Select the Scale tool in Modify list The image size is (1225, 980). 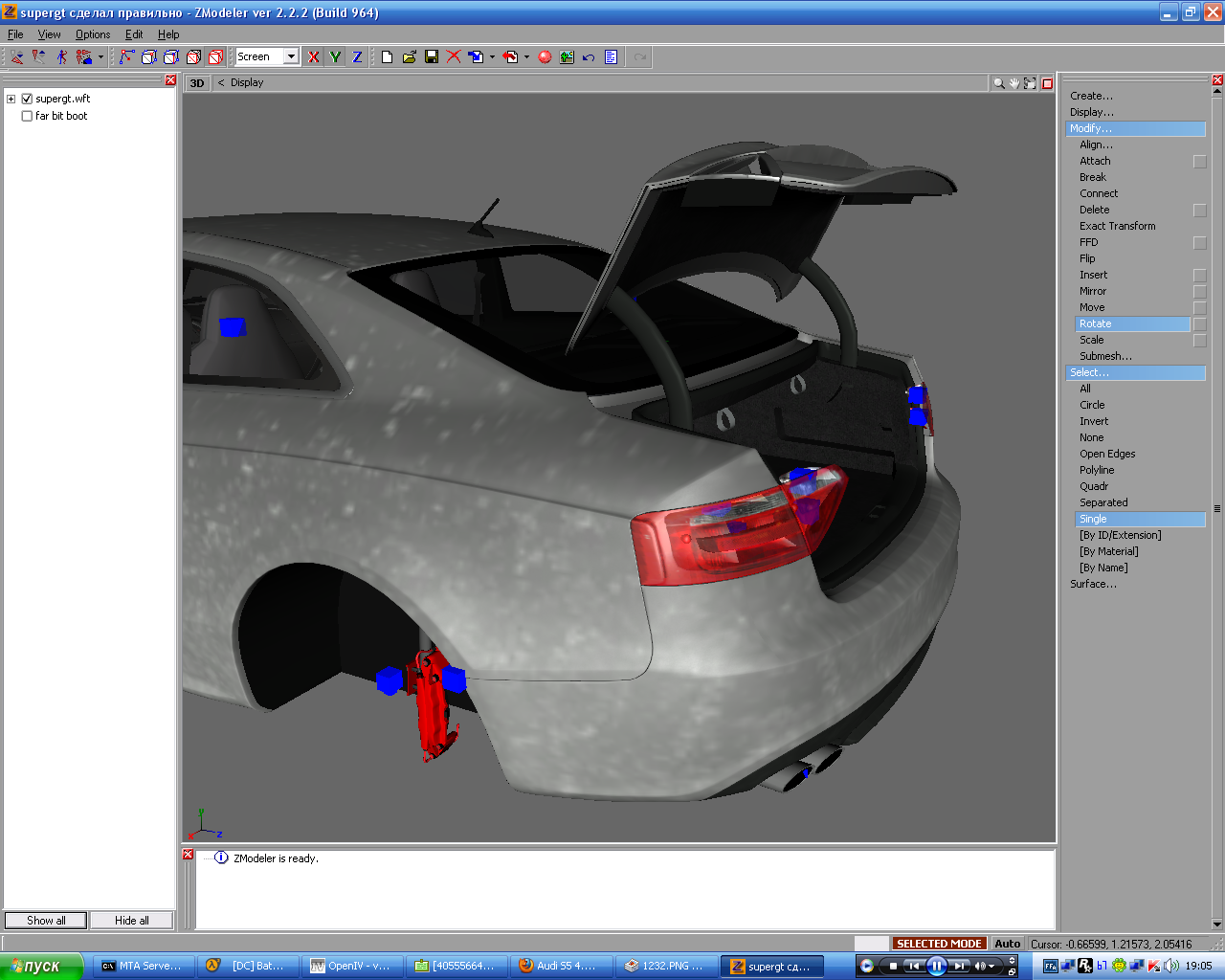click(1092, 340)
